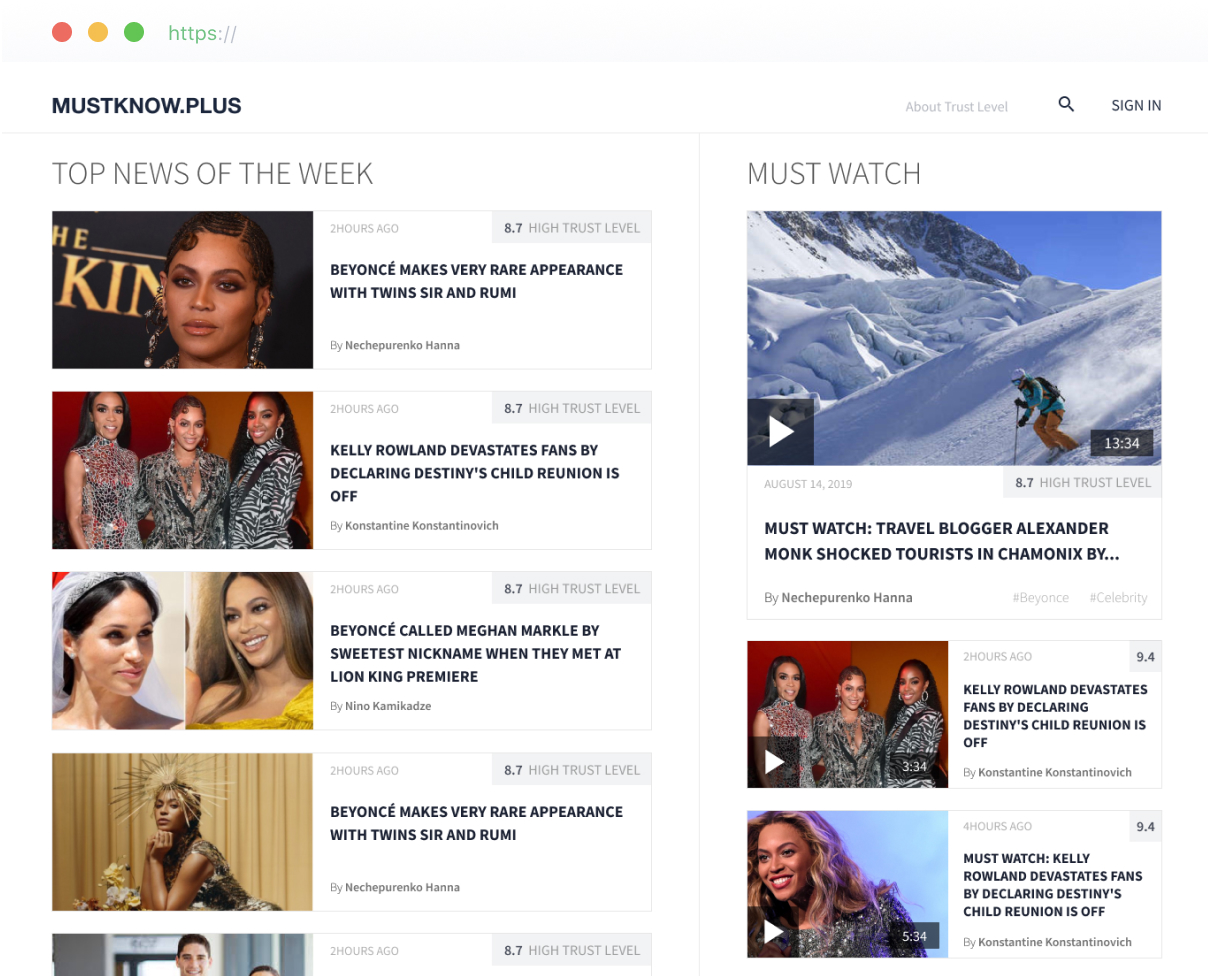The height and width of the screenshot is (978, 1210).
Task: Click SIGN IN in the header
Action: click(x=1136, y=105)
